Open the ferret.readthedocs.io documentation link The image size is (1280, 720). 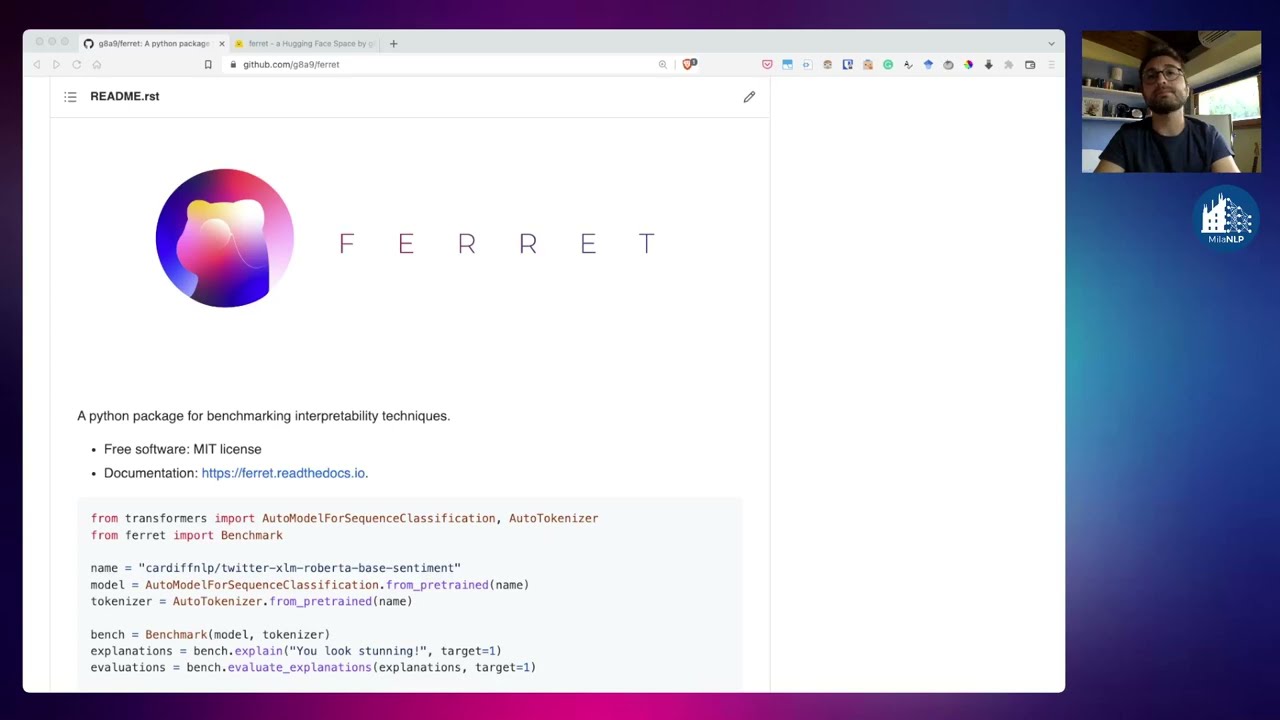[283, 472]
